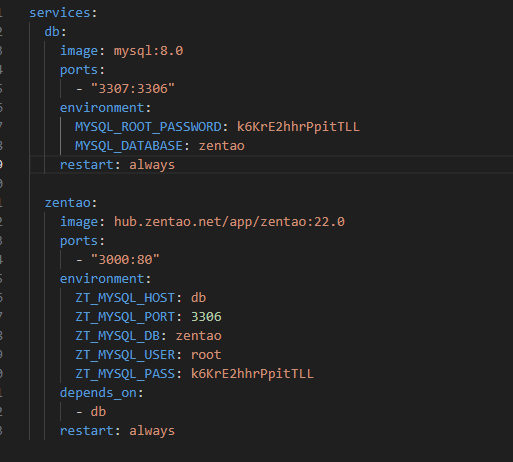This screenshot has height=462, width=513.
Task: Click the ZT_MYSQL_PASS password value
Action: (x=252, y=374)
